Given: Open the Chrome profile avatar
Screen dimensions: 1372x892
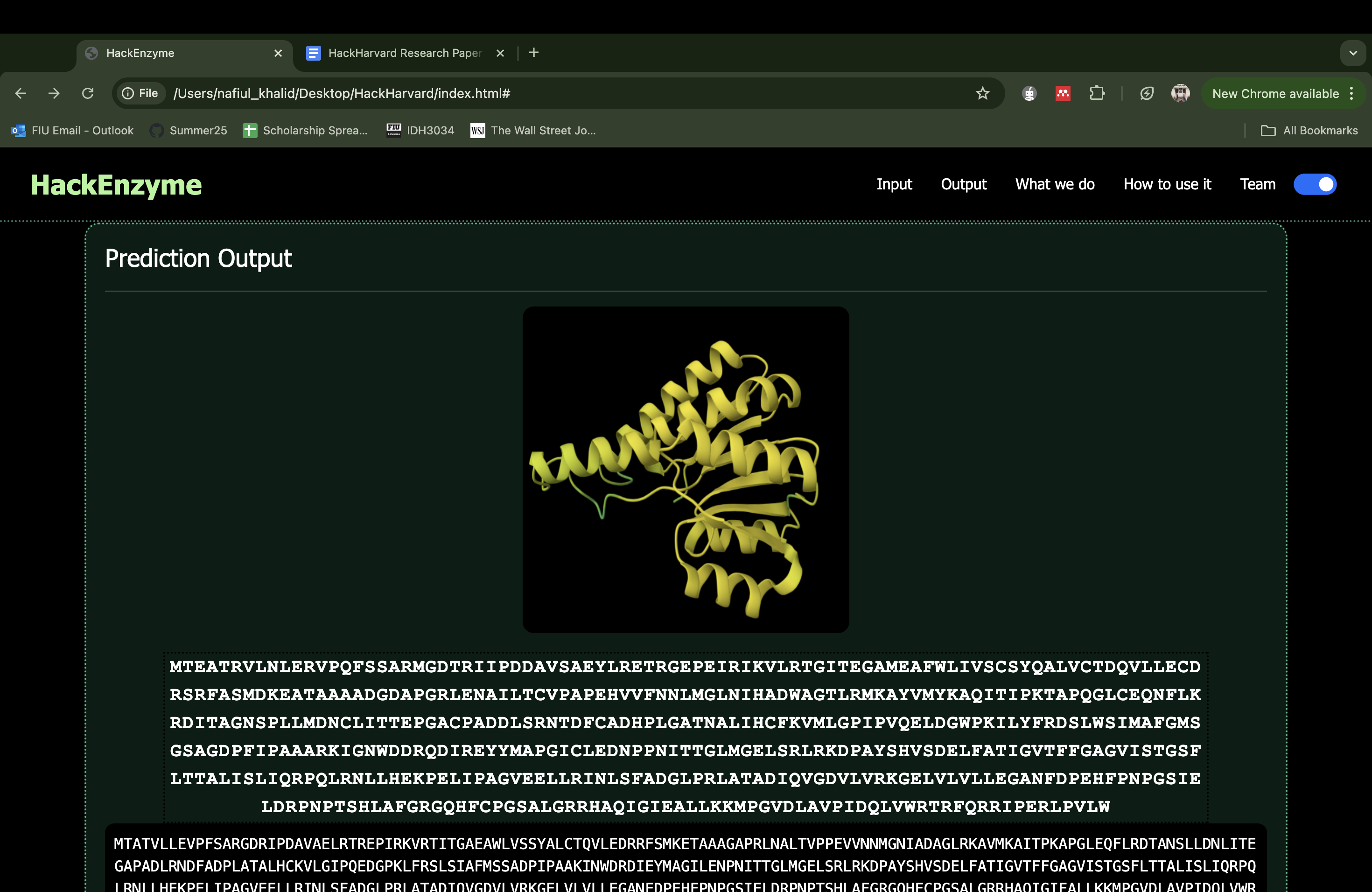Looking at the screenshot, I should point(1180,93).
